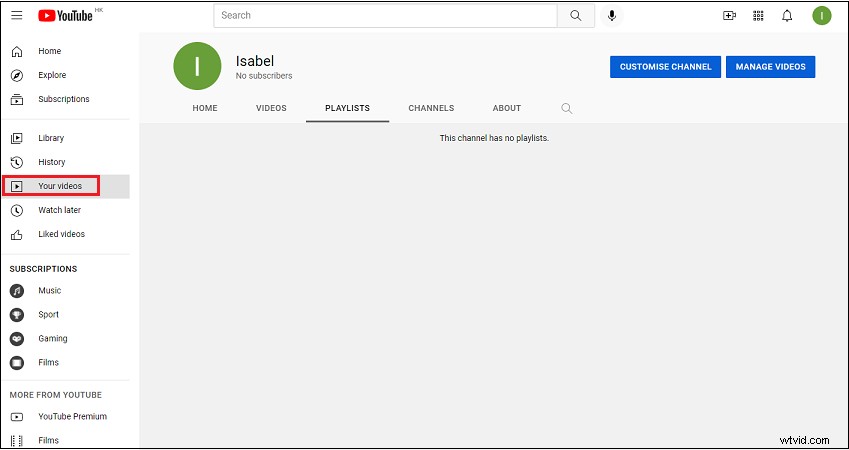849x450 pixels.
Task: Click the large Isabel channel avatar
Action: coord(197,66)
